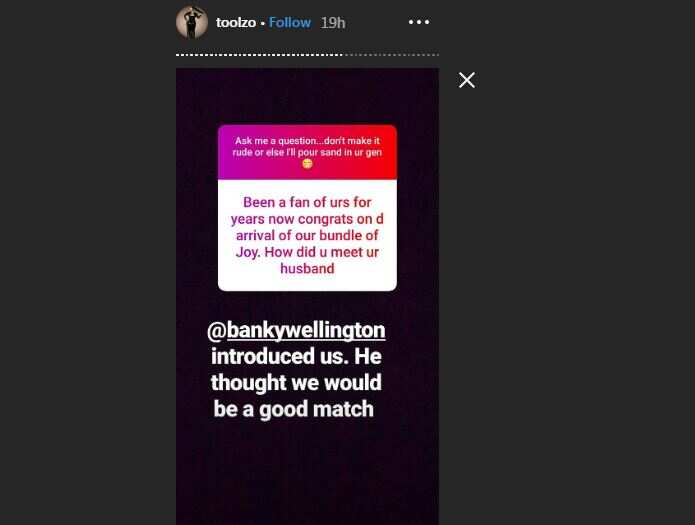Tap the white fan question response box

coord(307,235)
